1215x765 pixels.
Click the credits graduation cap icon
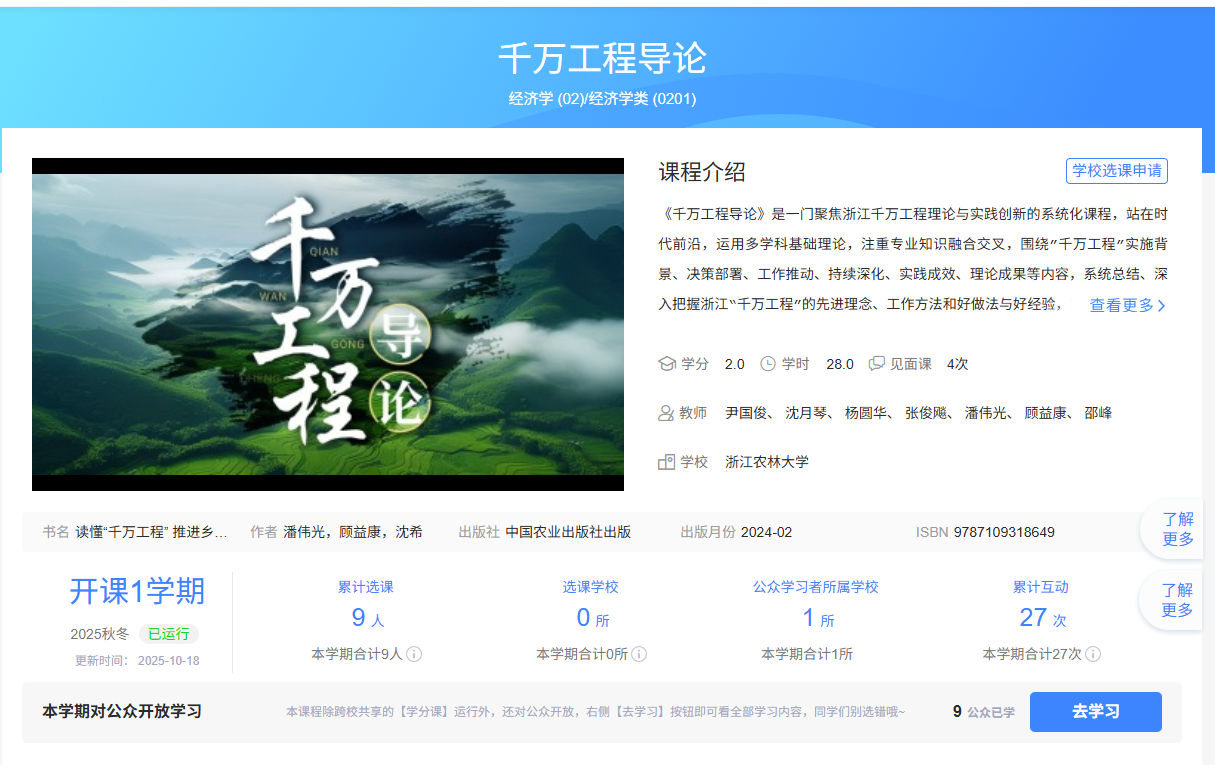coord(667,364)
